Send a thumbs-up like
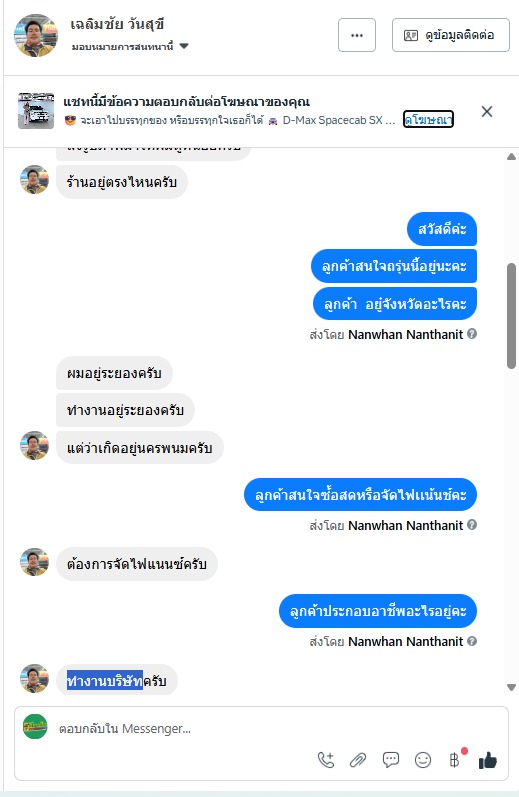Screen dimensions: 519x797 tap(487, 760)
